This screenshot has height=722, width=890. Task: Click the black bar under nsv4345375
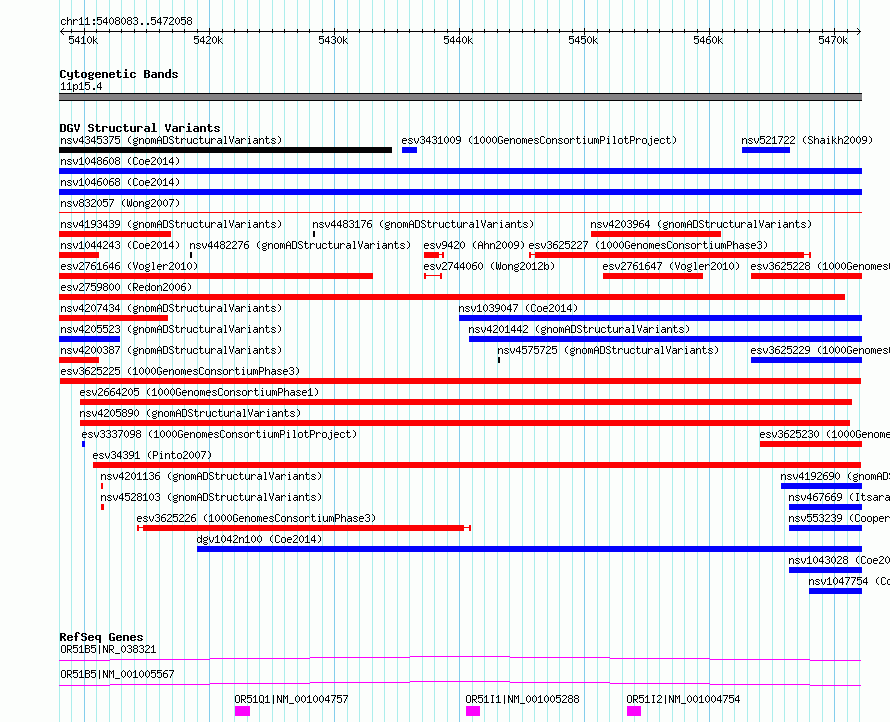225,150
